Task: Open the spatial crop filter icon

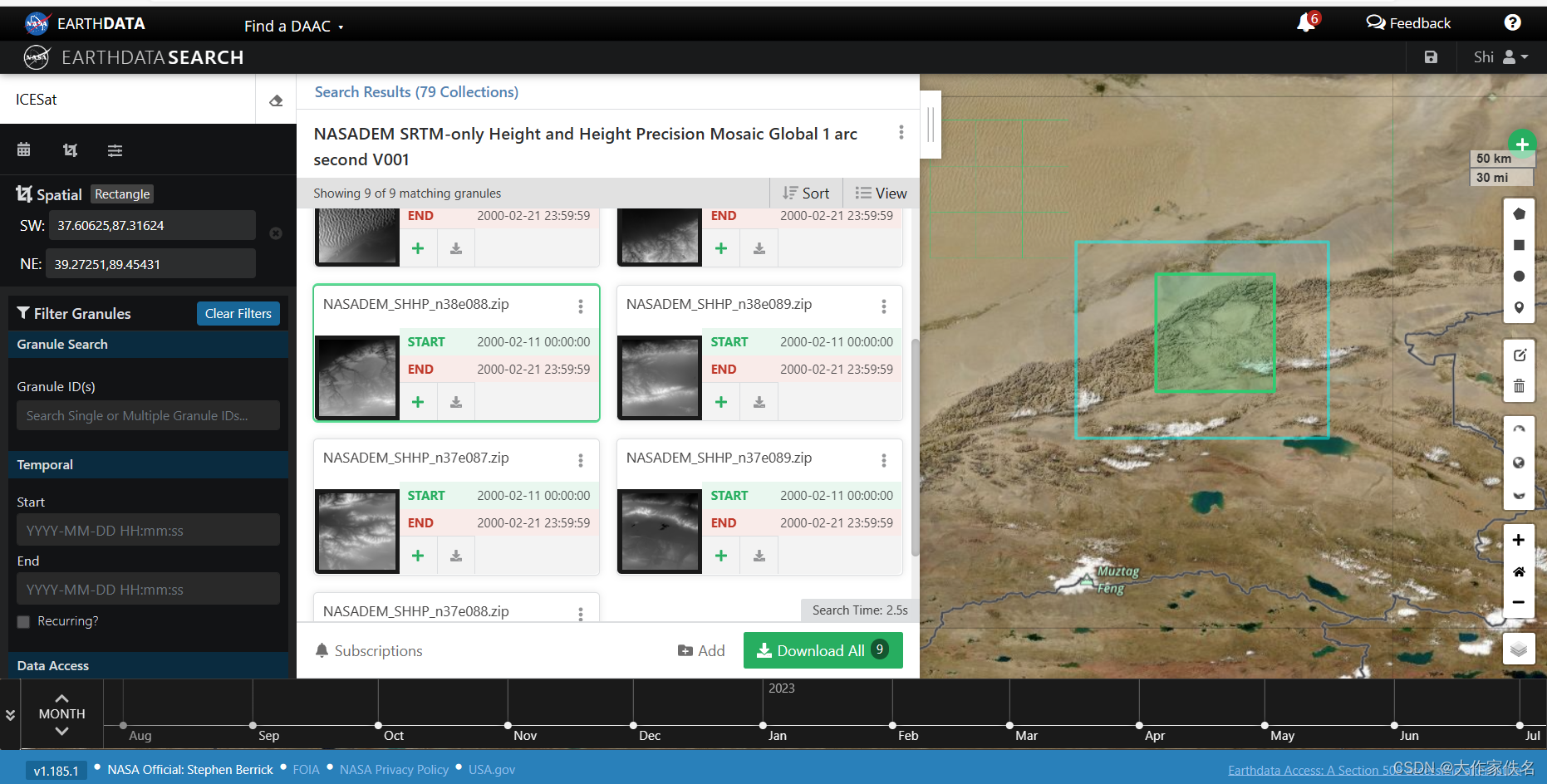Action: click(70, 149)
